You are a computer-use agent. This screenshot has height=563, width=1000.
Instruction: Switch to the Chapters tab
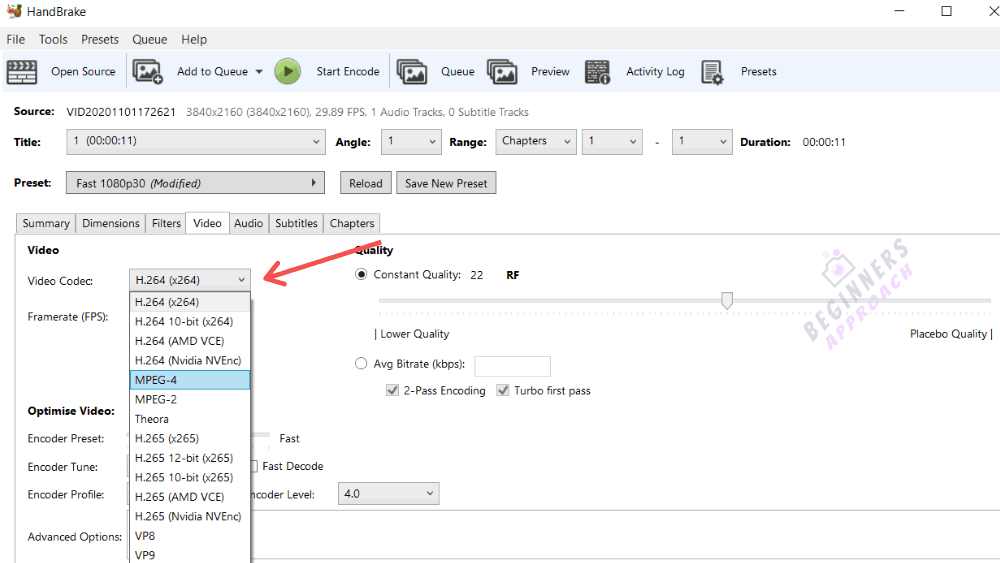point(352,223)
